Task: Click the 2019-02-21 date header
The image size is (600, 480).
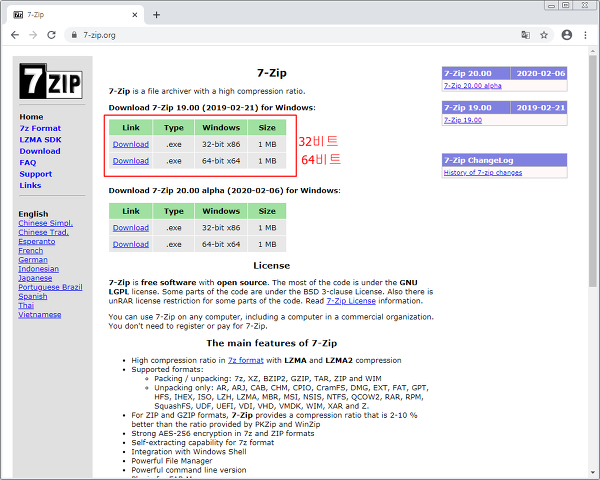Action: [x=539, y=108]
